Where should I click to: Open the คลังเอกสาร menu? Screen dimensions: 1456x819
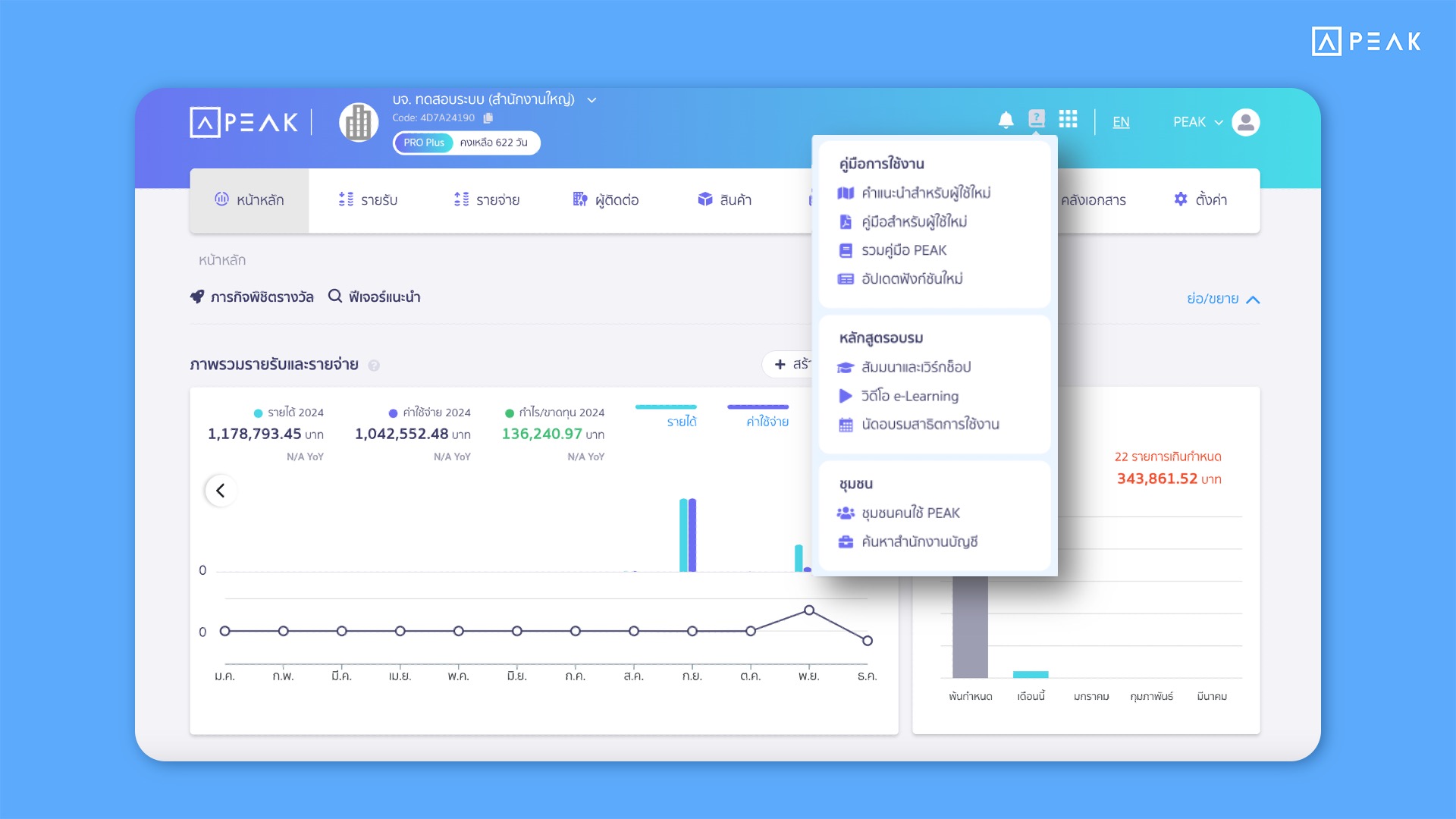pos(1093,200)
